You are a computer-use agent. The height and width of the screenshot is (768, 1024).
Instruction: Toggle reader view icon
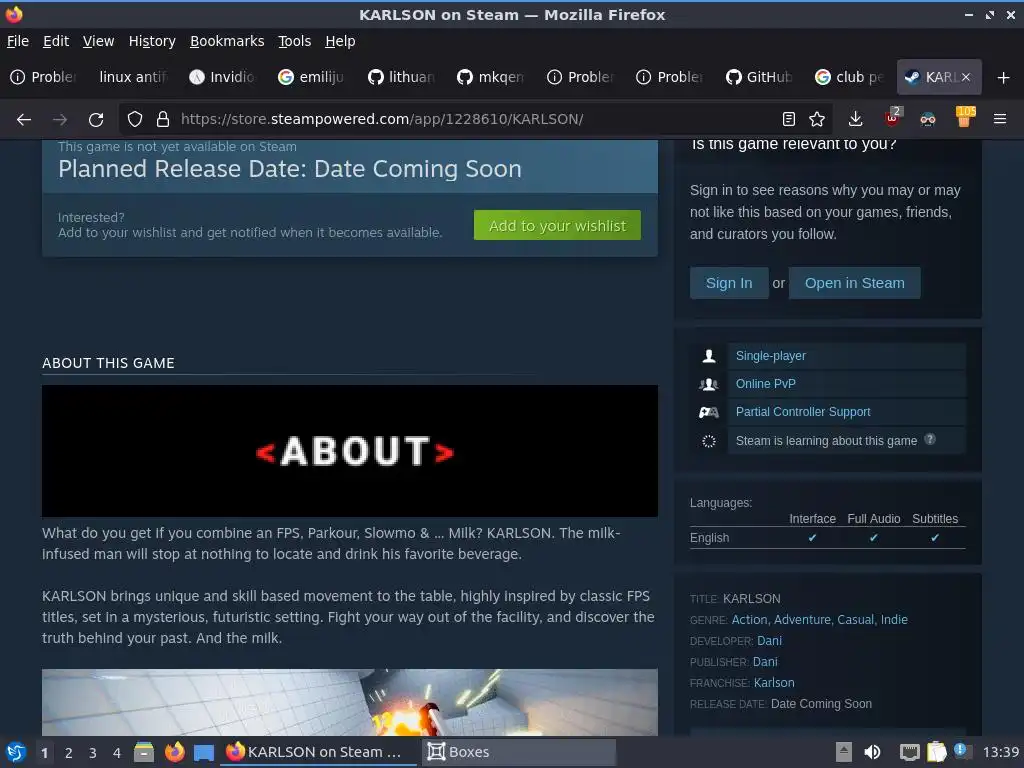pos(789,119)
